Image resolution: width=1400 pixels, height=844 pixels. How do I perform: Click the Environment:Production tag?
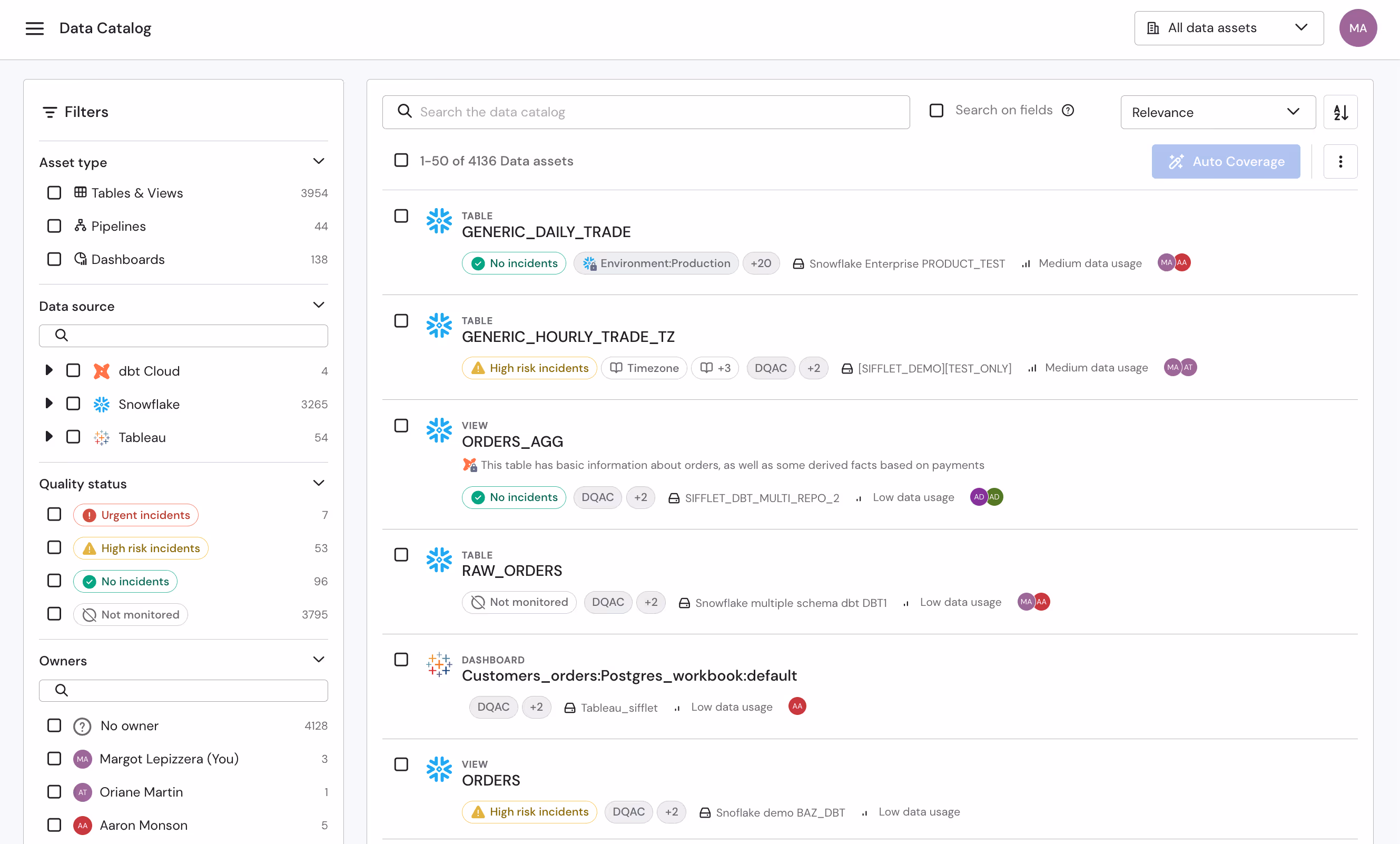click(x=656, y=263)
